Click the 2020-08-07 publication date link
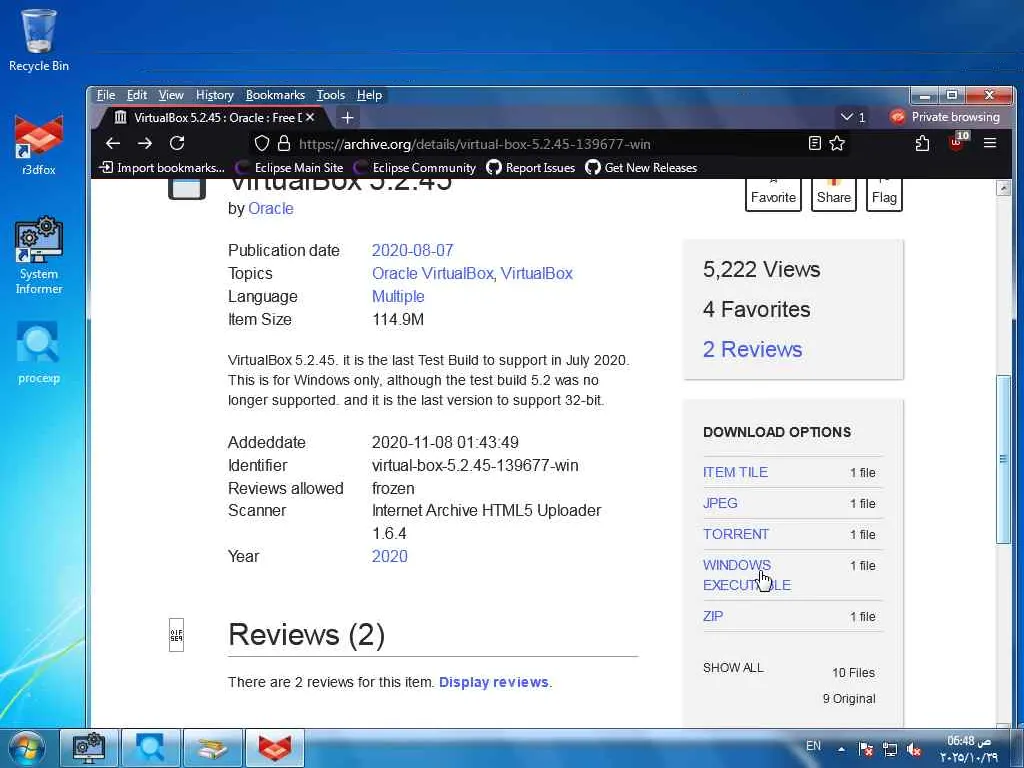 click(412, 250)
